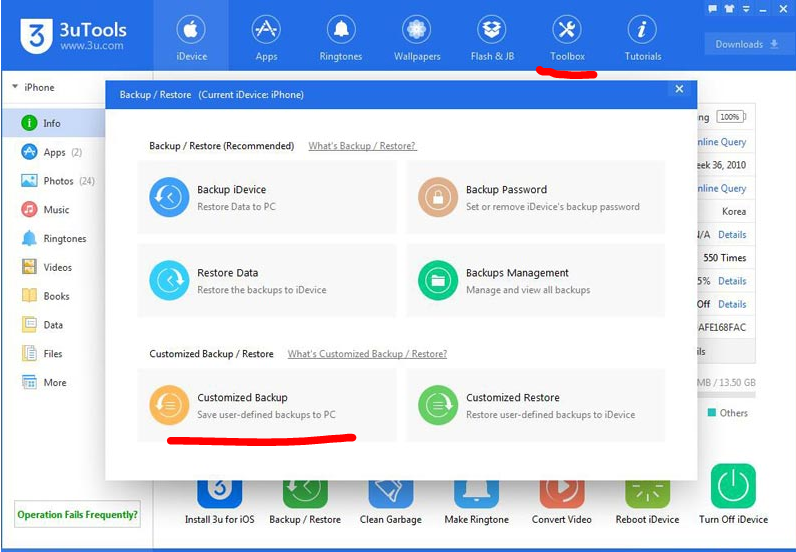Select the Toolbox tab
Viewport: 796px width, 552px height.
coord(567,37)
